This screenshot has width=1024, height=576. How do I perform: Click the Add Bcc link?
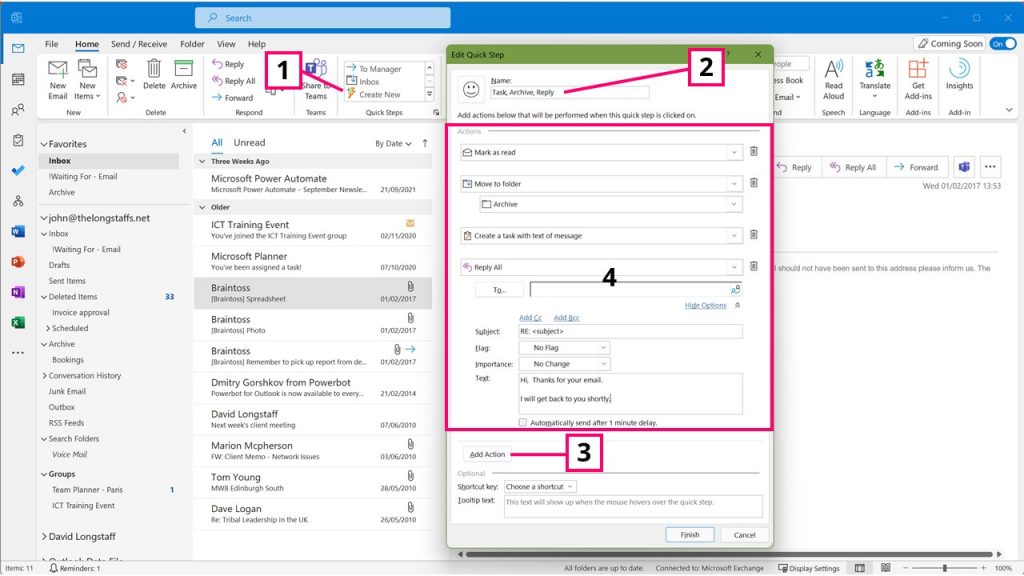tap(567, 318)
